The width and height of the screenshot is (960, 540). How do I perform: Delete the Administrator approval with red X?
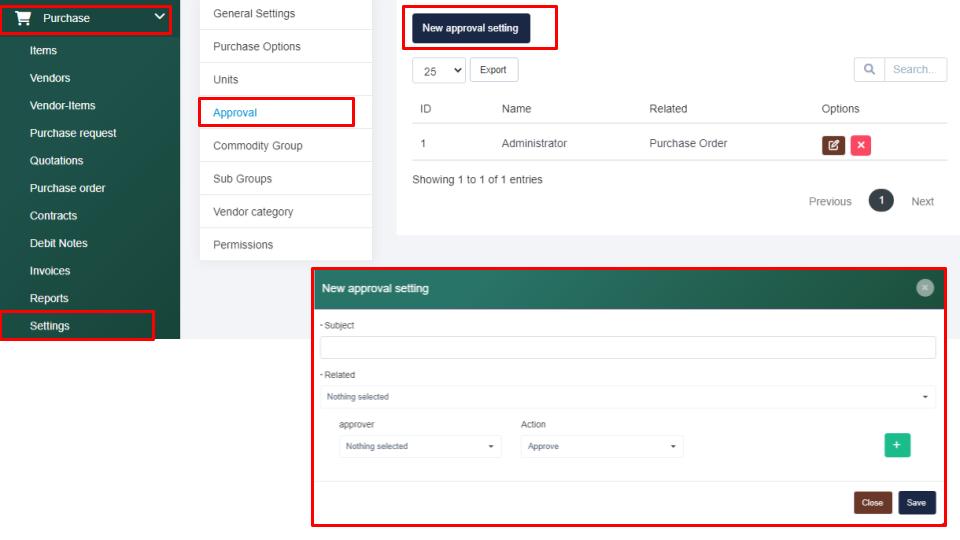click(x=861, y=145)
